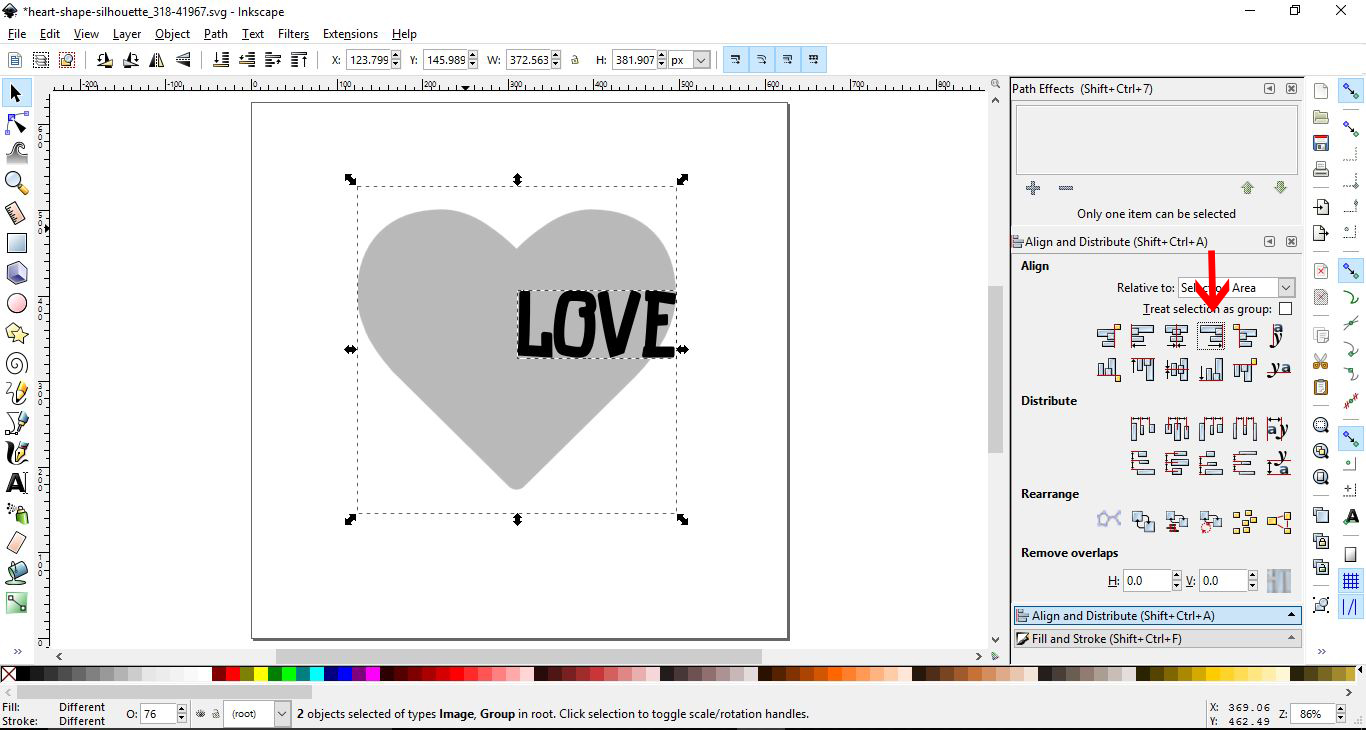Select the Node editing tool

click(16, 123)
